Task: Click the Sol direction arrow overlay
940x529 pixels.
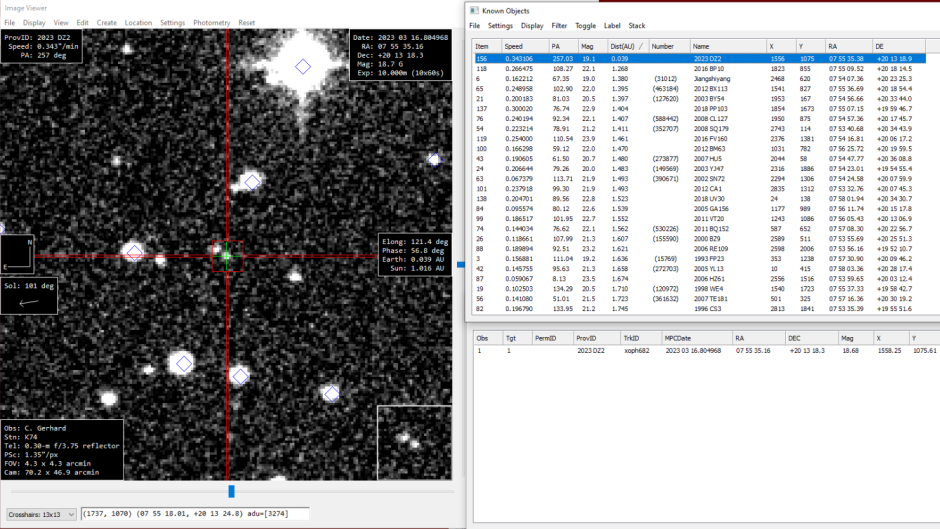Action: pos(31,301)
